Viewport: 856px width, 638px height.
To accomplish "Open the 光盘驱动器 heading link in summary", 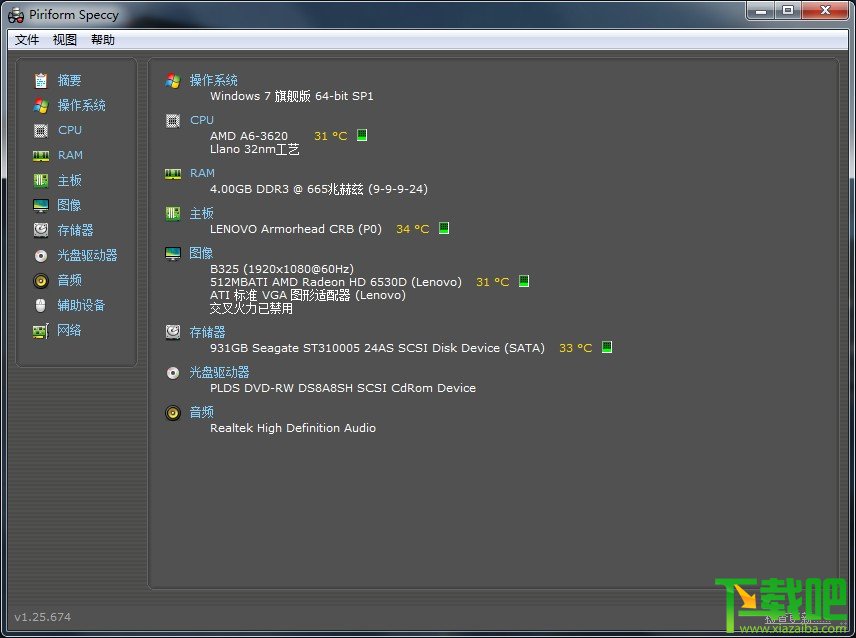I will click(219, 373).
